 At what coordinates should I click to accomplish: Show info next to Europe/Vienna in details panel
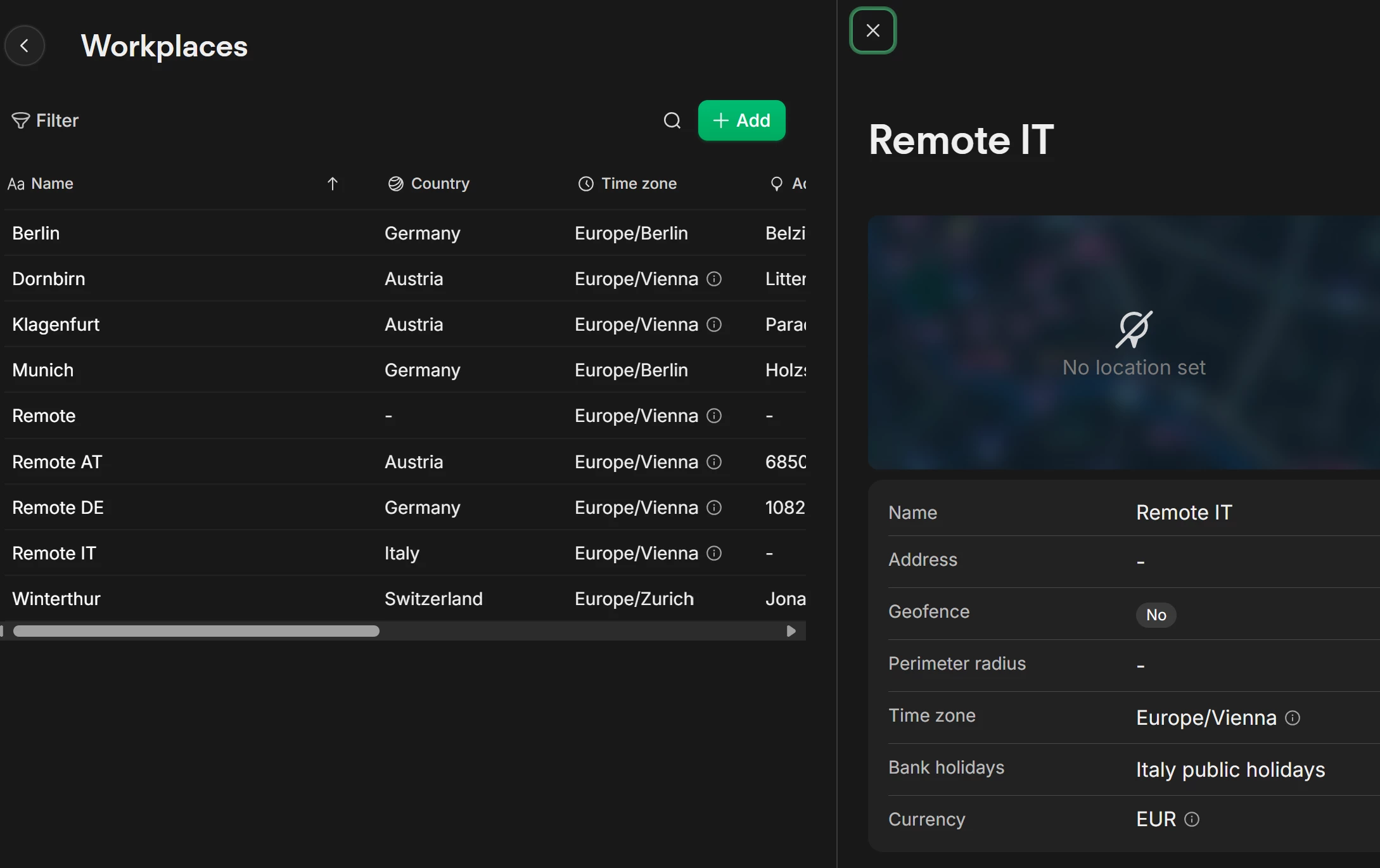point(1293,718)
